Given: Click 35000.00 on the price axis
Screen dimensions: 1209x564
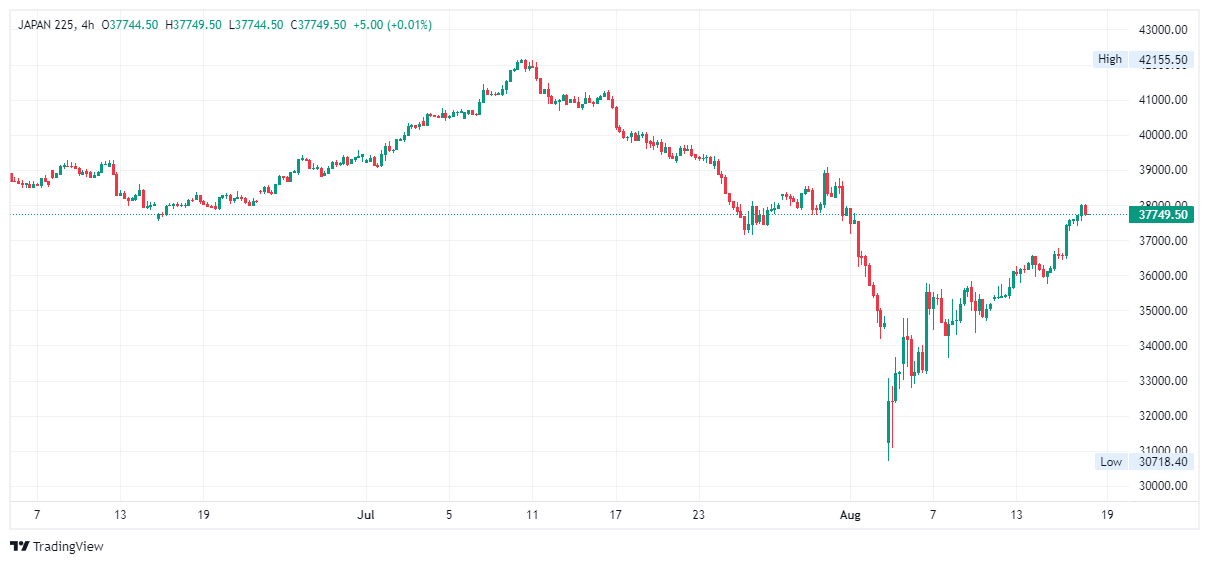Looking at the screenshot, I should coord(1163,311).
